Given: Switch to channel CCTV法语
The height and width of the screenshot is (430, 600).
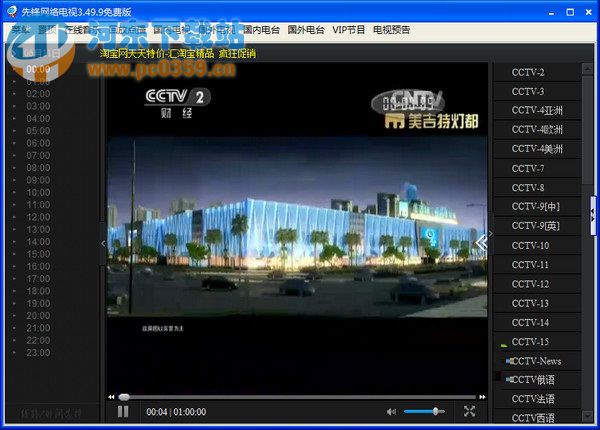Looking at the screenshot, I should 537,399.
